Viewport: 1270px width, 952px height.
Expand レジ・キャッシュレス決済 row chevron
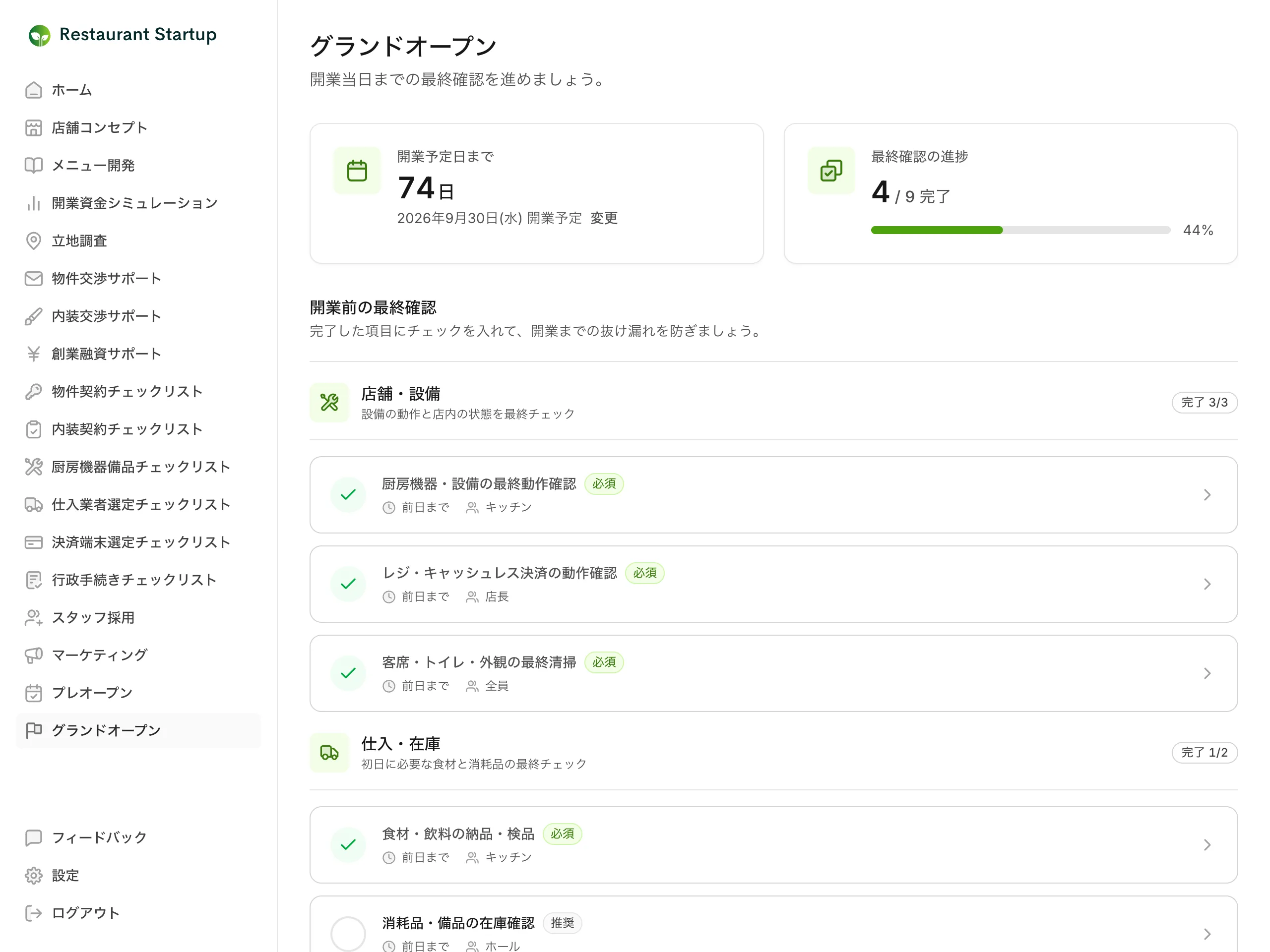point(1207,584)
